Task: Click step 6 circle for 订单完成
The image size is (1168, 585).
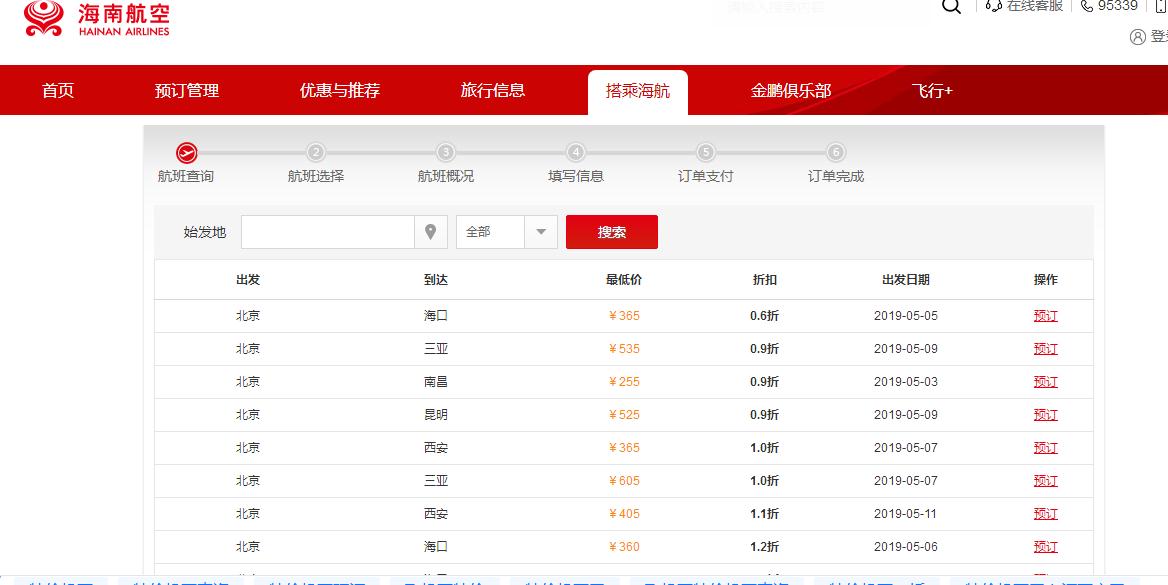Action: pos(836,153)
